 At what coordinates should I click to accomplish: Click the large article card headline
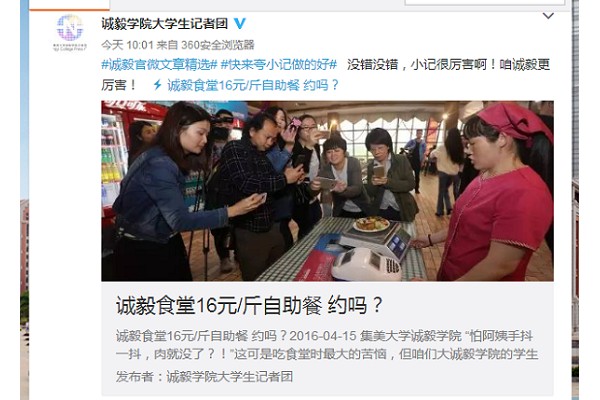click(249, 305)
